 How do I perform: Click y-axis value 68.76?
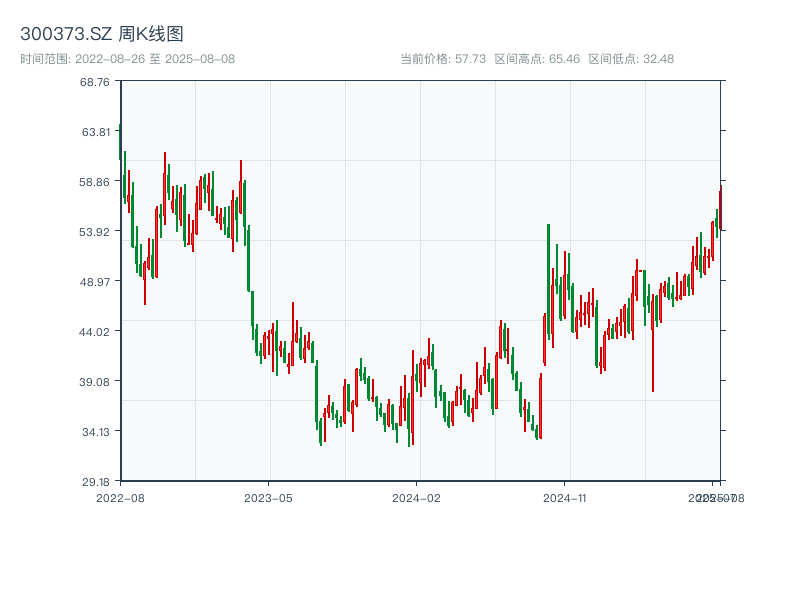click(95, 82)
